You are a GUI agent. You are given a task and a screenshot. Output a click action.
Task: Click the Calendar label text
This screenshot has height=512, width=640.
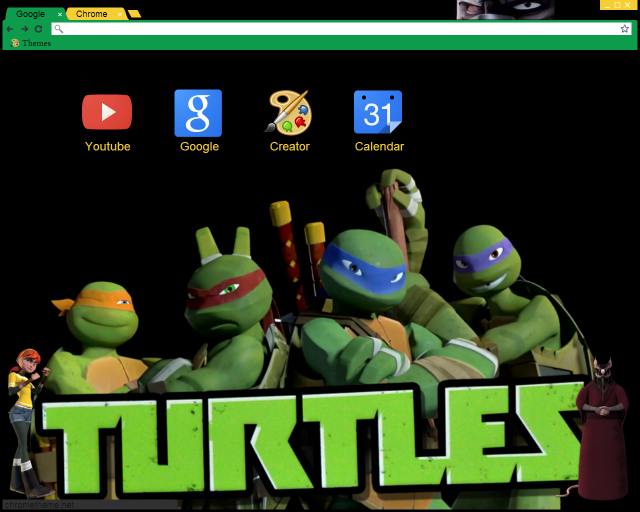point(379,147)
